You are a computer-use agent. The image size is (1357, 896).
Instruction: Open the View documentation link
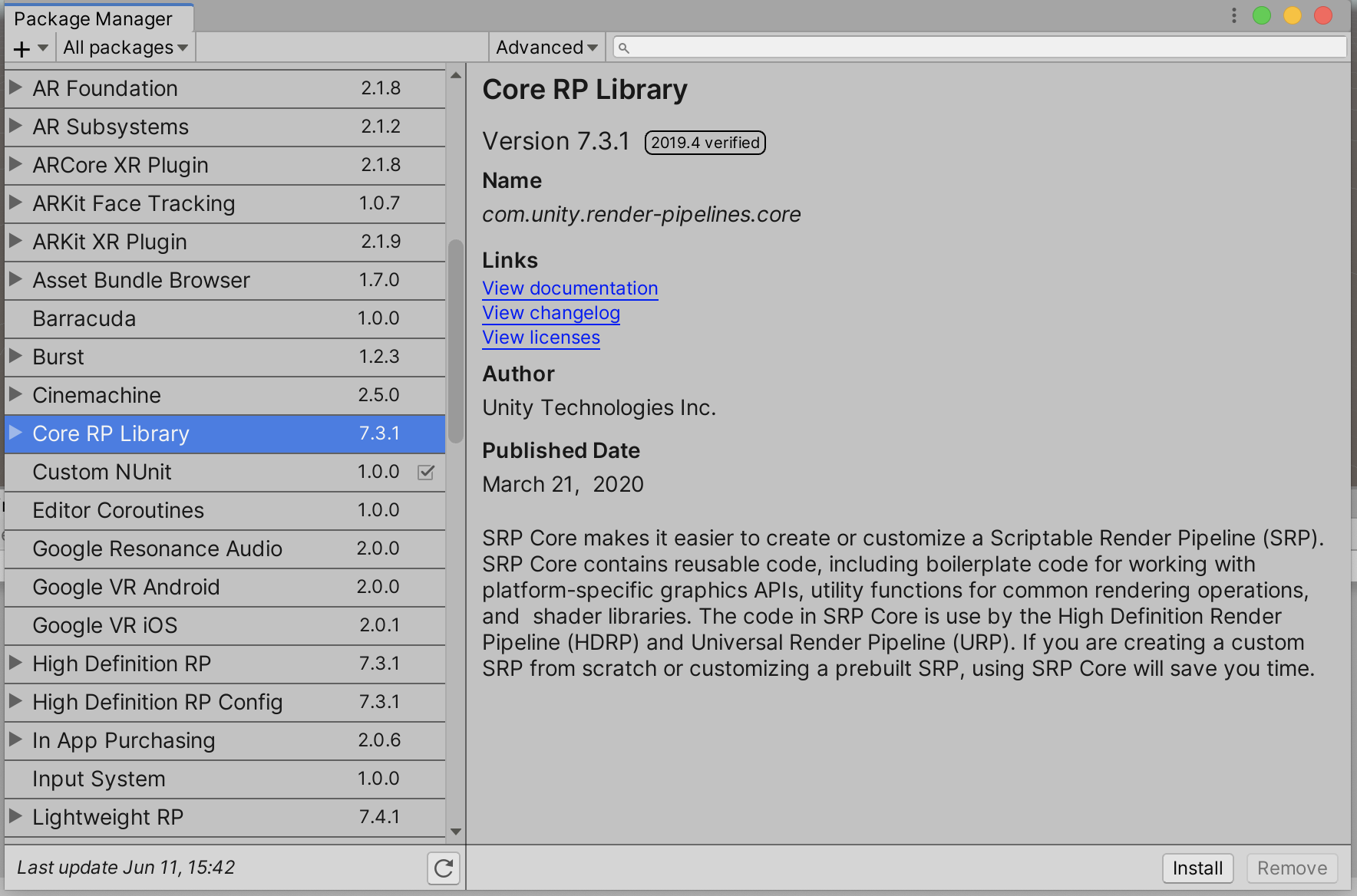click(x=570, y=288)
